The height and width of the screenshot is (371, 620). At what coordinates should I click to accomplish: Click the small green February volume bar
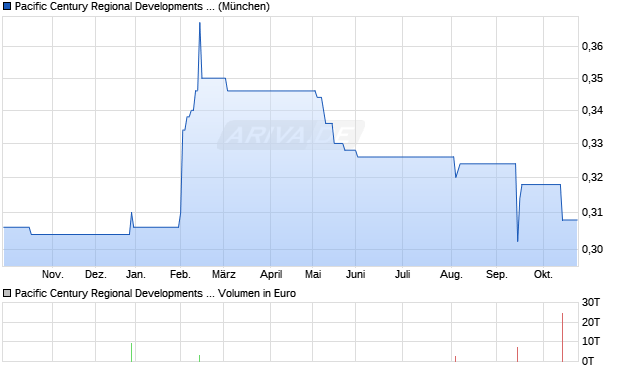[199, 358]
